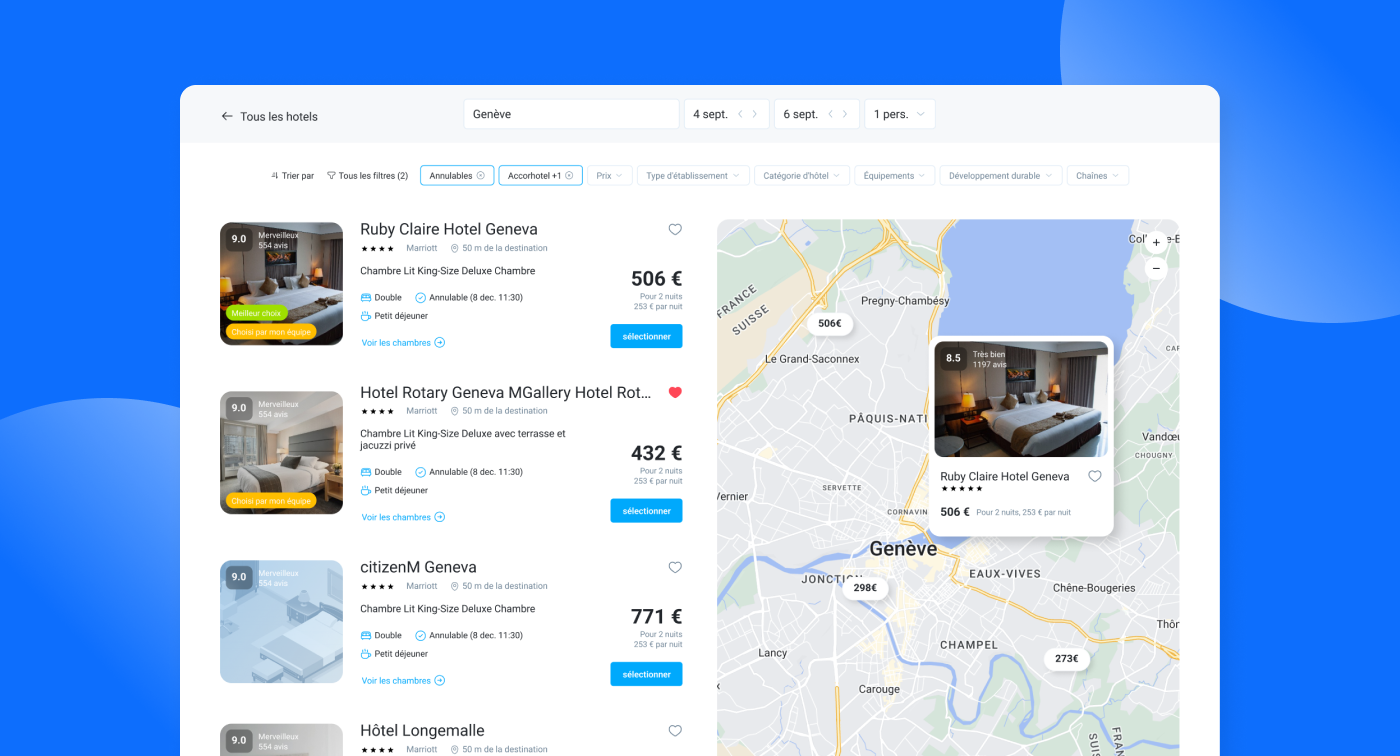1400x756 pixels.
Task: Click the Petit déjeuner cup icon for citizenM
Action: pyautogui.click(x=366, y=654)
